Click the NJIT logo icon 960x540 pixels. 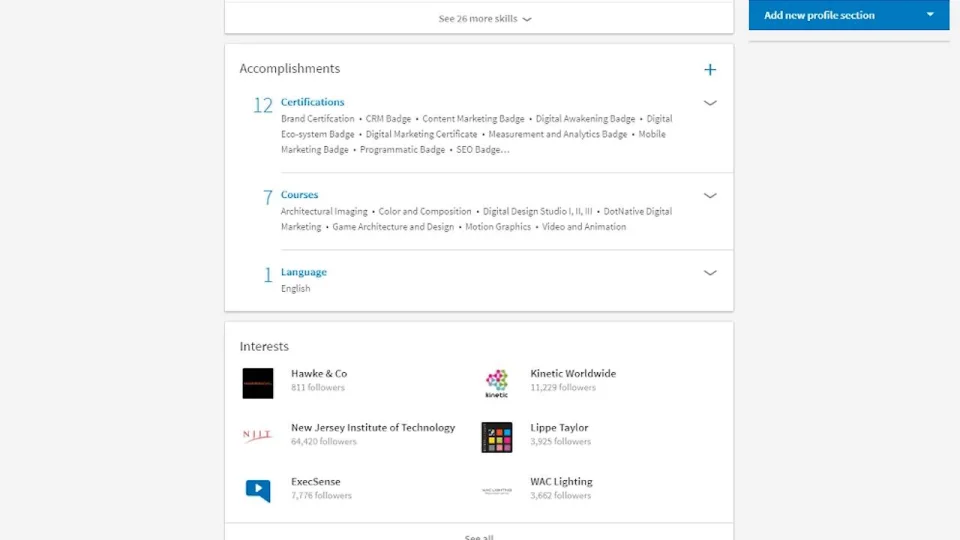pyautogui.click(x=258, y=436)
